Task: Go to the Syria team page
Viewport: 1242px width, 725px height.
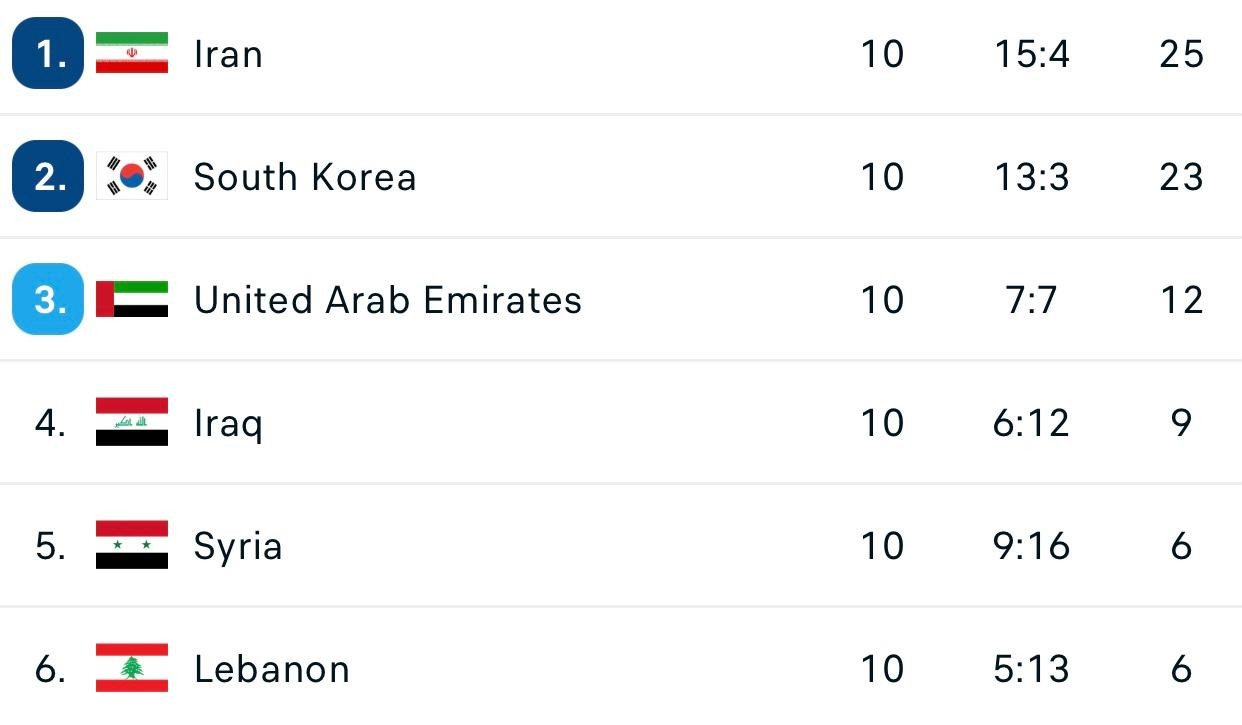Action: (x=238, y=547)
